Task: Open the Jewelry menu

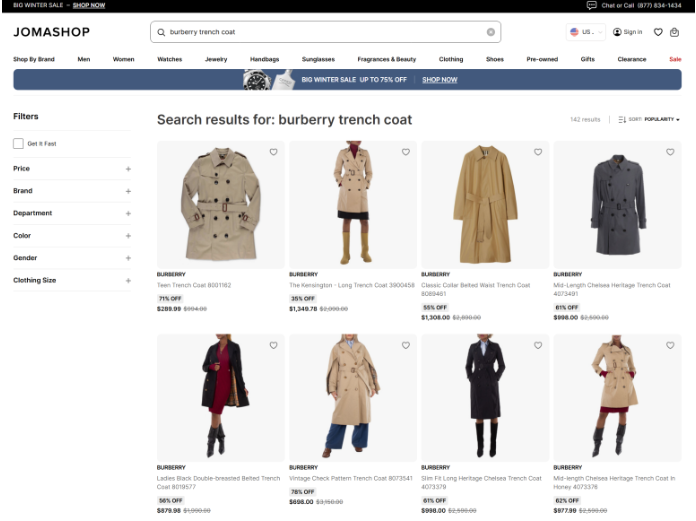Action: click(x=216, y=59)
